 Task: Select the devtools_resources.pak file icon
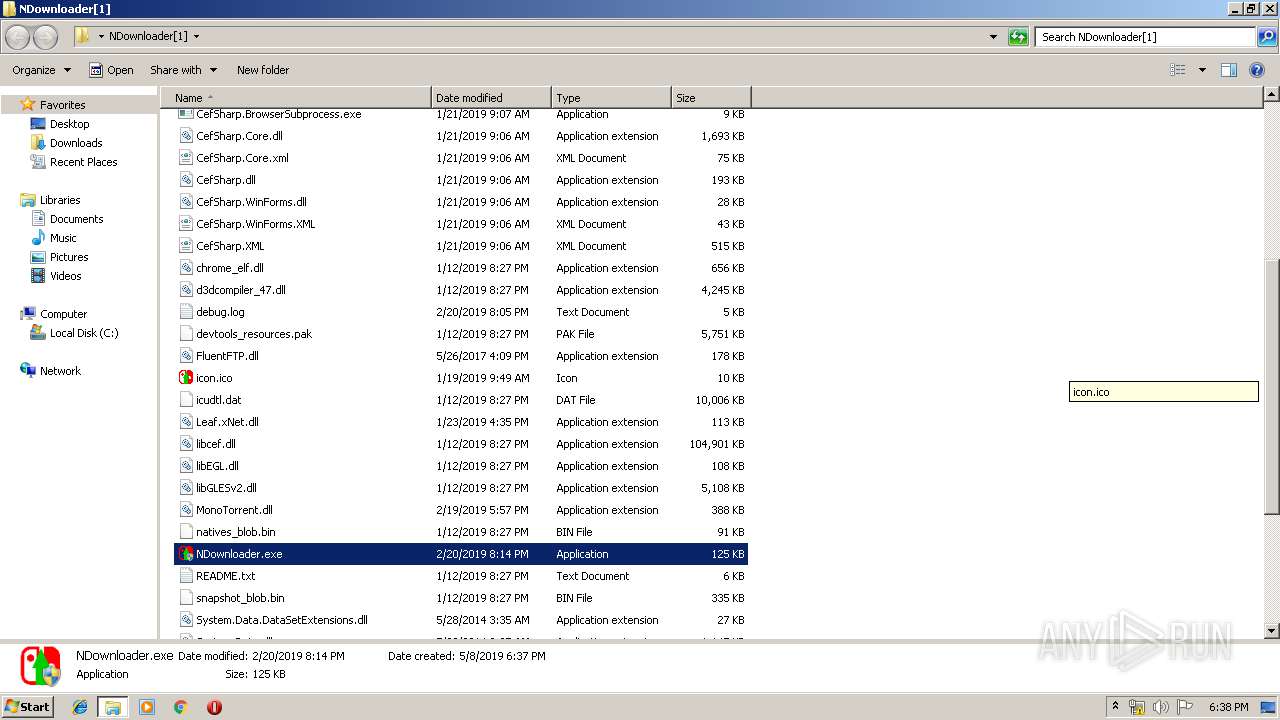(186, 334)
